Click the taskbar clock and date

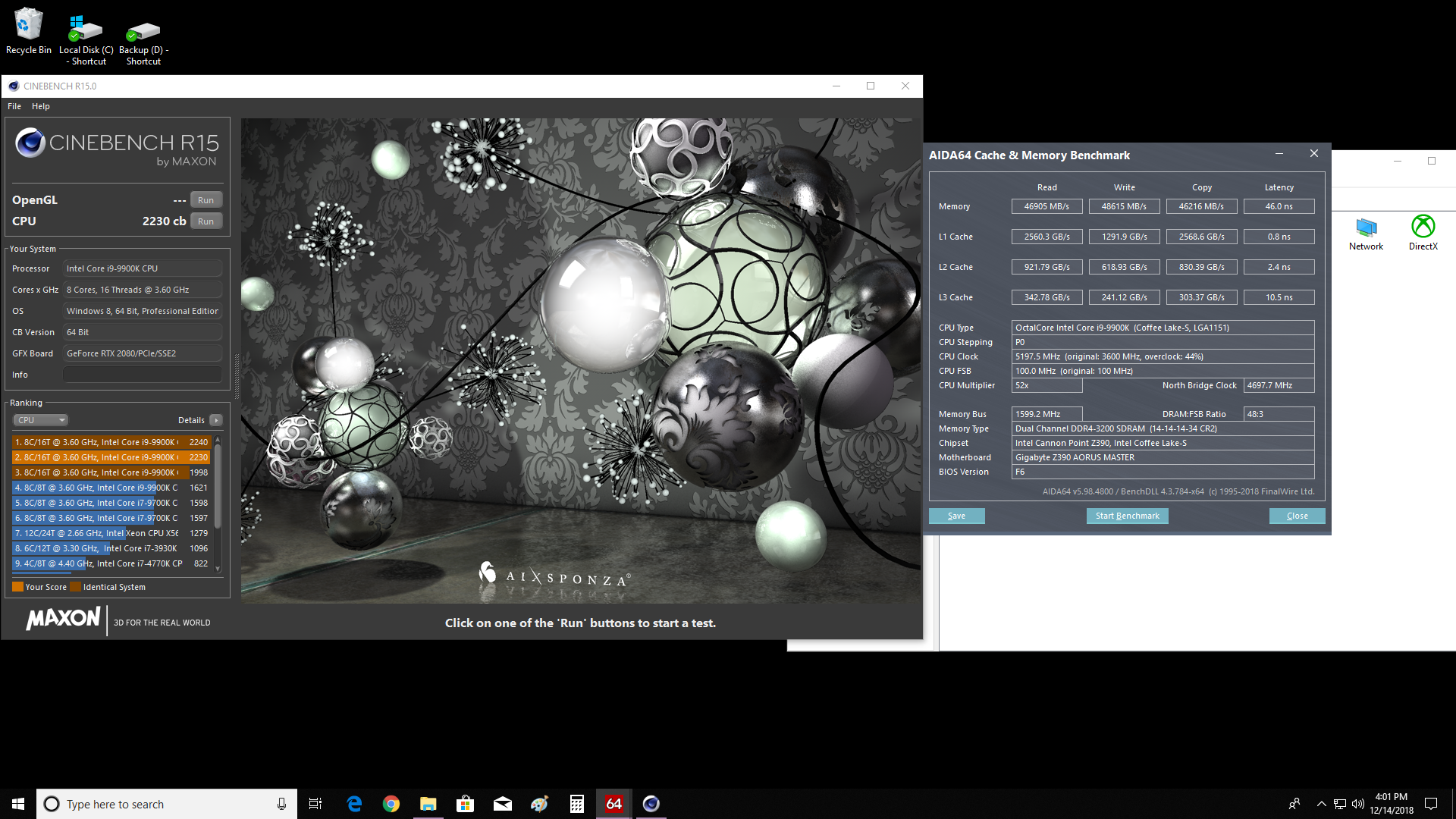[1391, 804]
